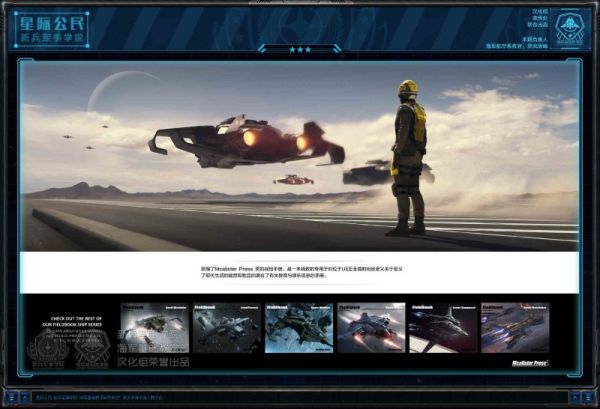Open the sixth Fieldbook ship thumbnail
The width and height of the screenshot is (600, 409).
pyautogui.click(x=515, y=328)
